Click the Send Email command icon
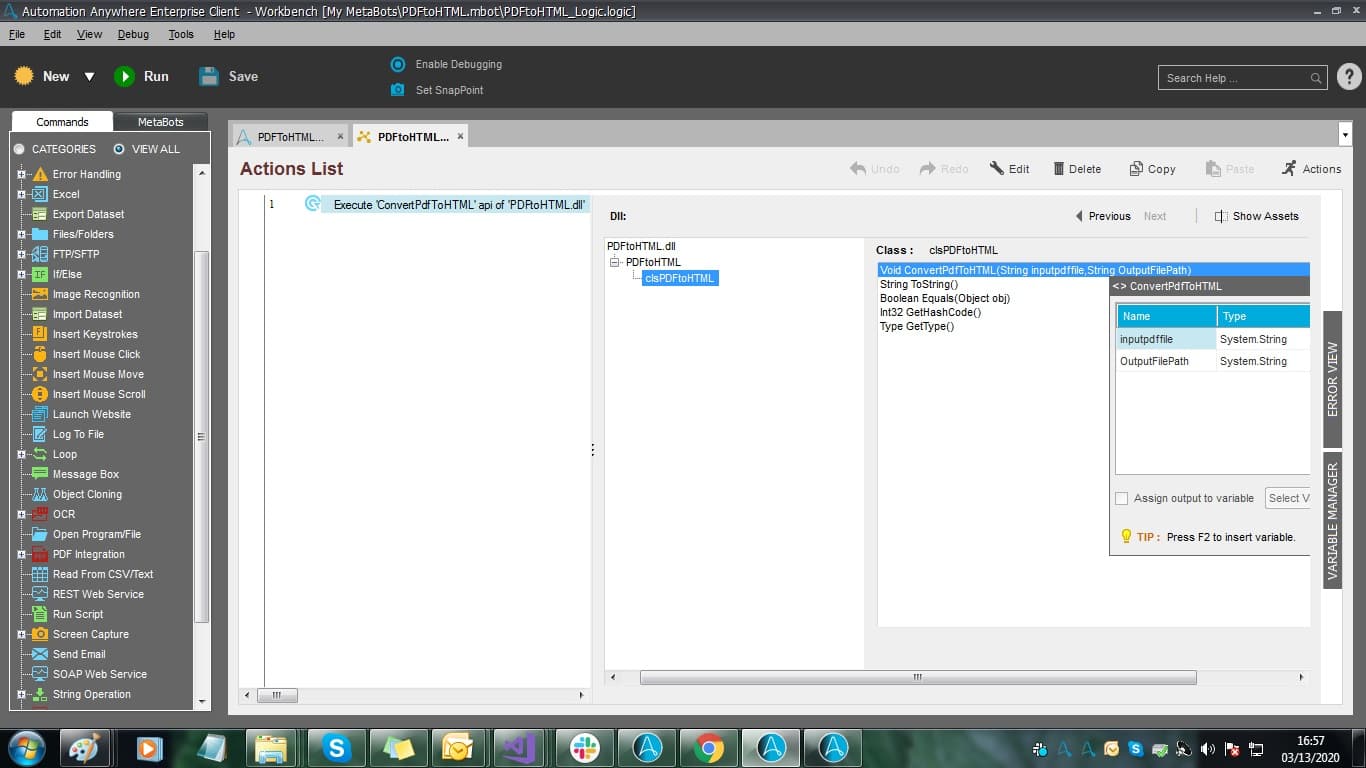 tap(40, 654)
